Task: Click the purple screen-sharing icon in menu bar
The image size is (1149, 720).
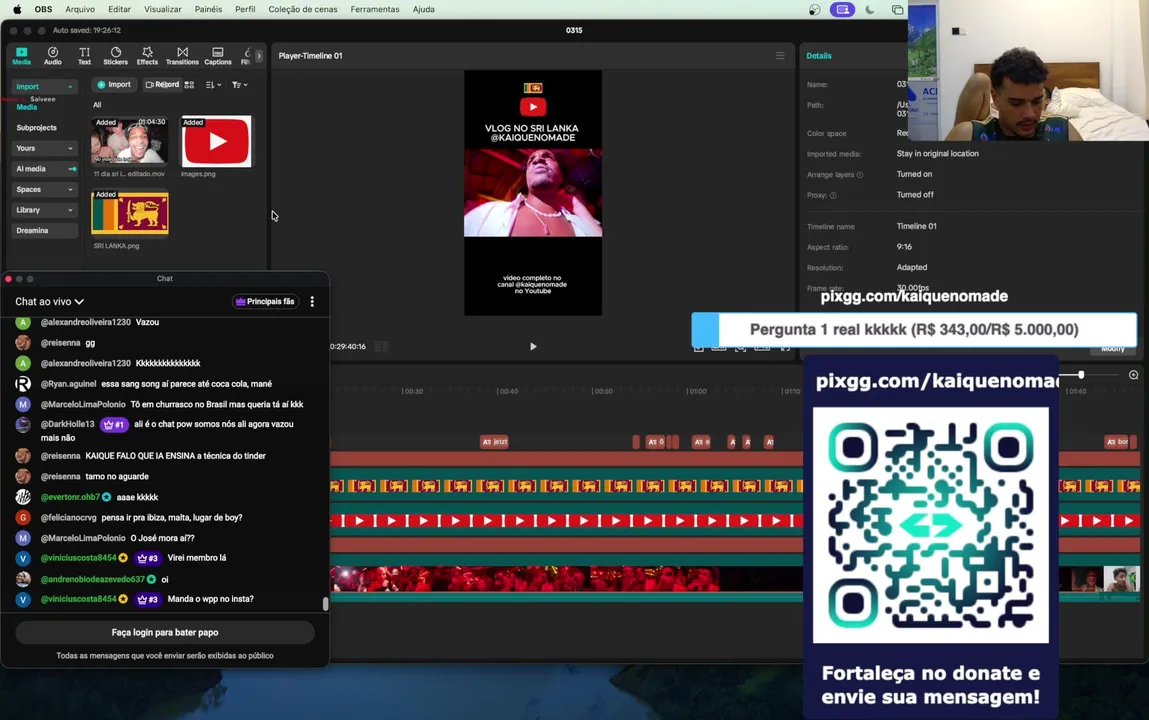Action: tap(842, 10)
